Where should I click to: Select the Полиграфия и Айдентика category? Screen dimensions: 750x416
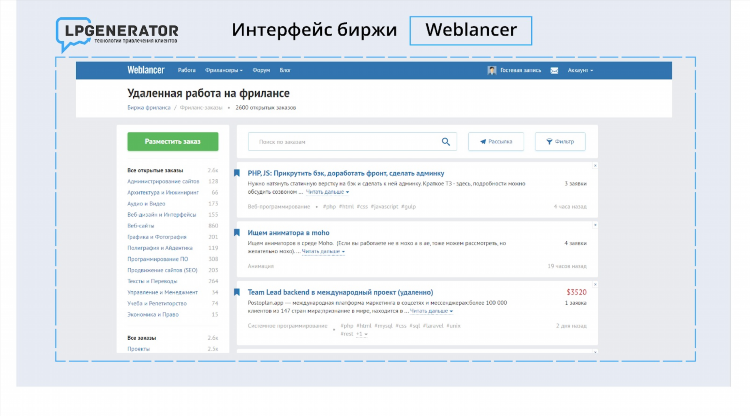tap(160, 248)
